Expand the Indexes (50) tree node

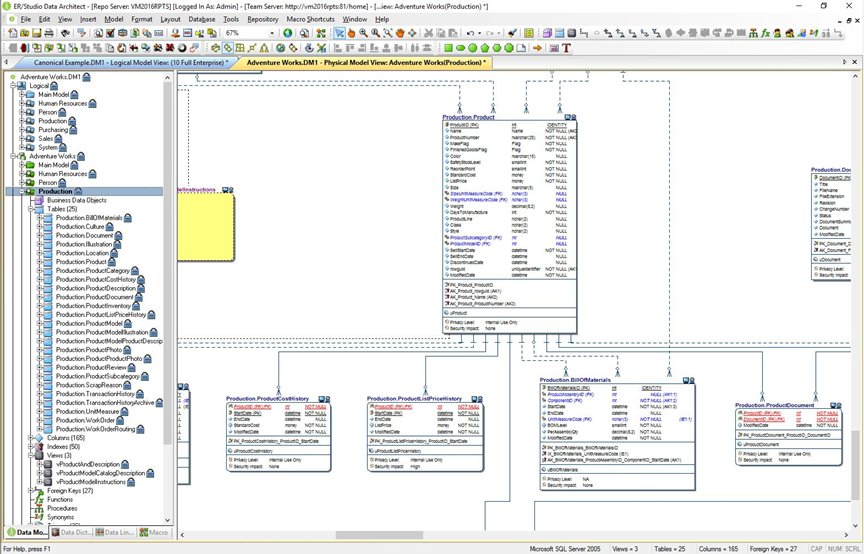coord(31,447)
